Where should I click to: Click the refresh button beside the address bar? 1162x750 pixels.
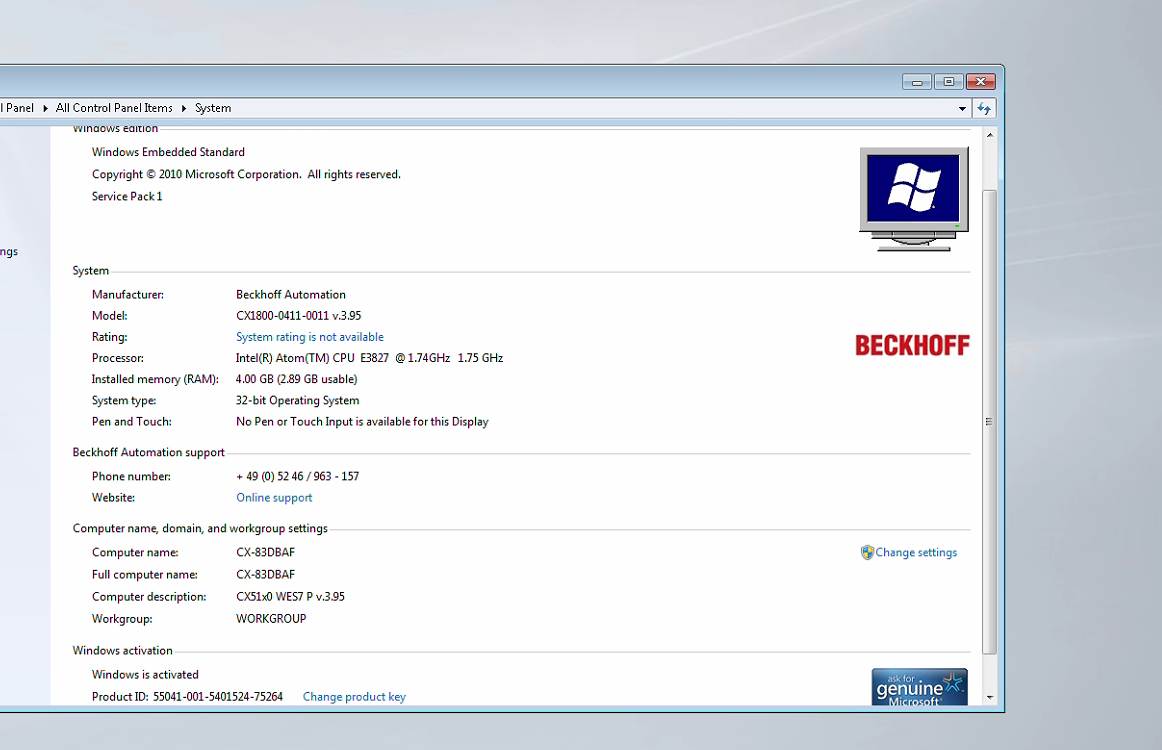[984, 108]
